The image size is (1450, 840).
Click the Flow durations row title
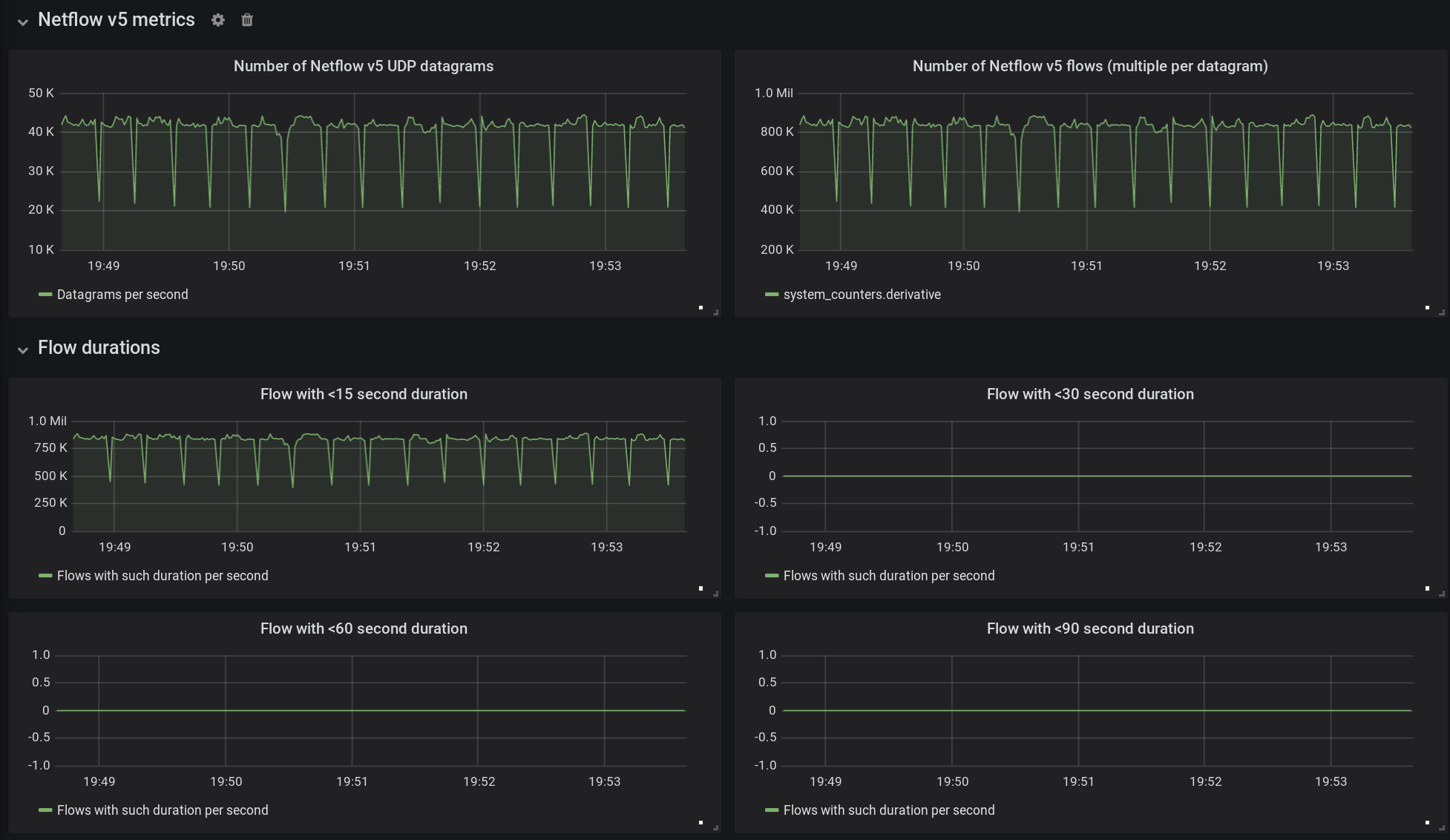pyautogui.click(x=99, y=347)
